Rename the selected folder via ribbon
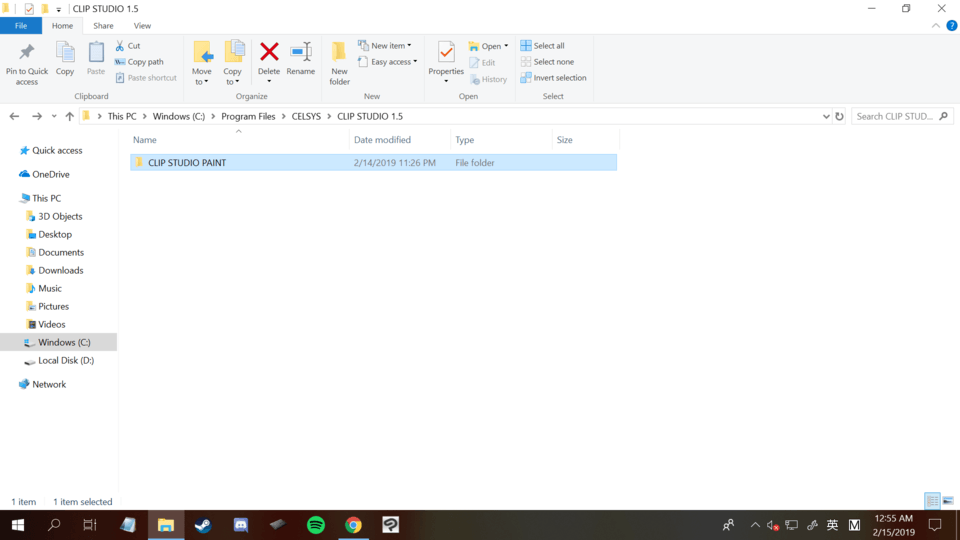Viewport: 960px width, 540px height. [301, 59]
